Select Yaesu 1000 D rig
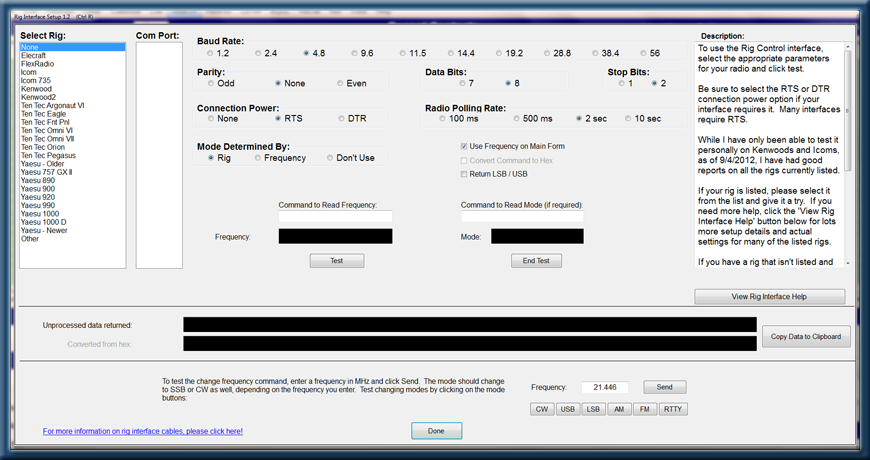The width and height of the screenshot is (870, 460). (73, 222)
